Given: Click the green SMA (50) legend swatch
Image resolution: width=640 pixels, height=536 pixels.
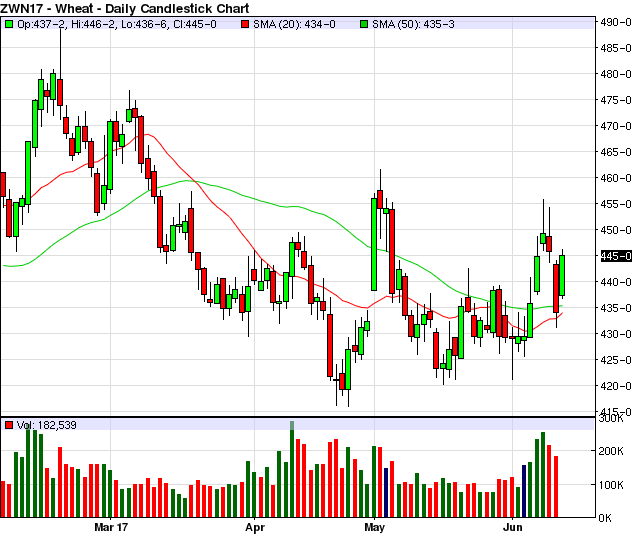Looking at the screenshot, I should (364, 24).
